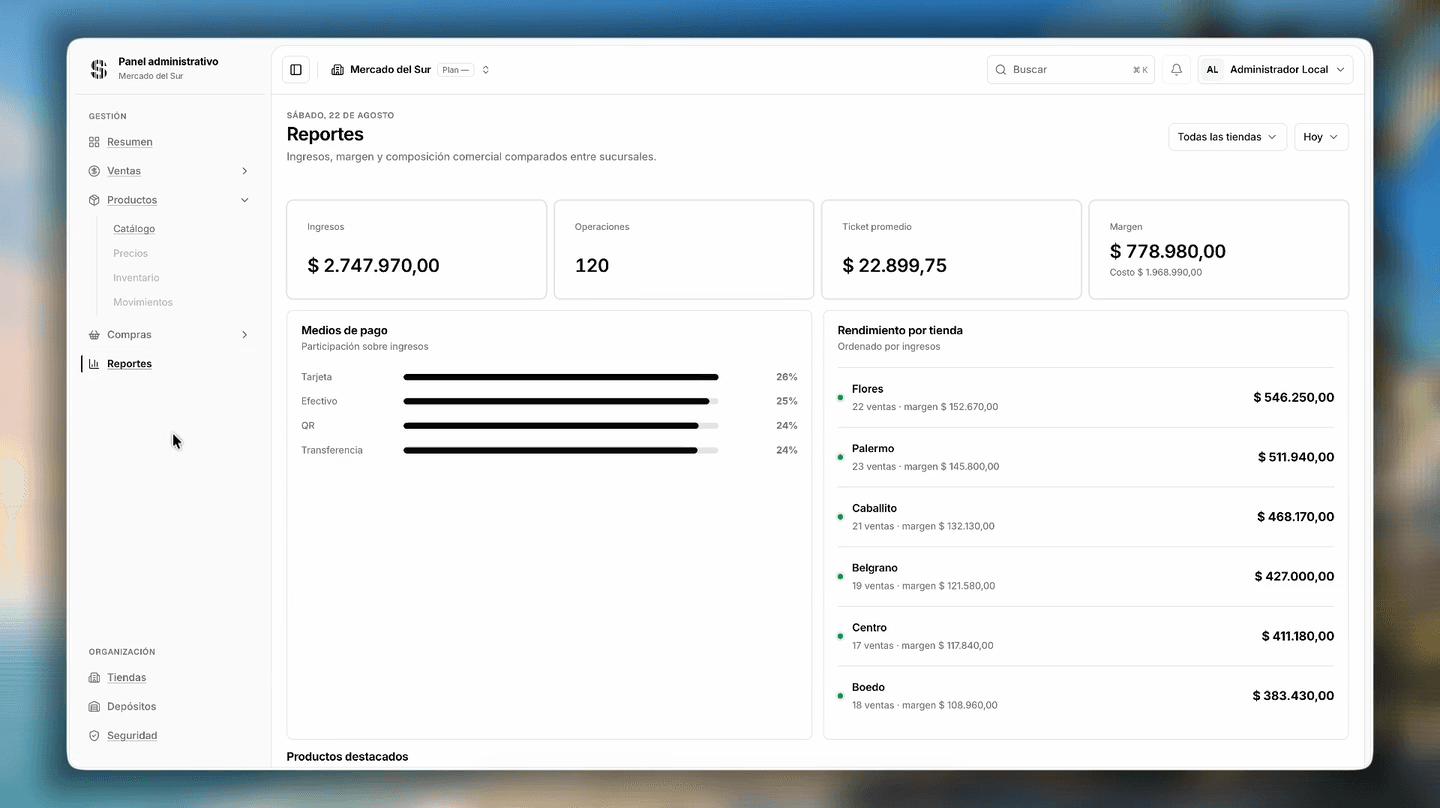Focus the Buscar search field
The width and height of the screenshot is (1440, 808).
click(x=1071, y=70)
